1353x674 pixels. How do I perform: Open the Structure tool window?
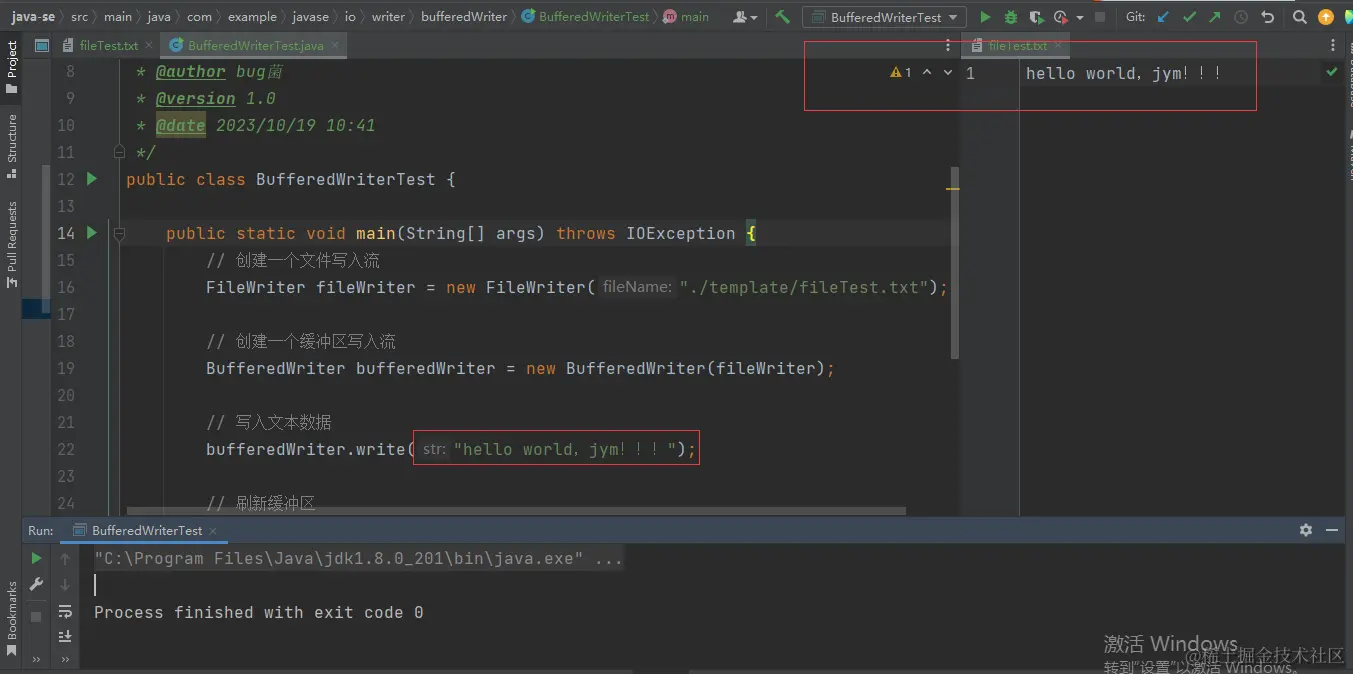click(11, 146)
